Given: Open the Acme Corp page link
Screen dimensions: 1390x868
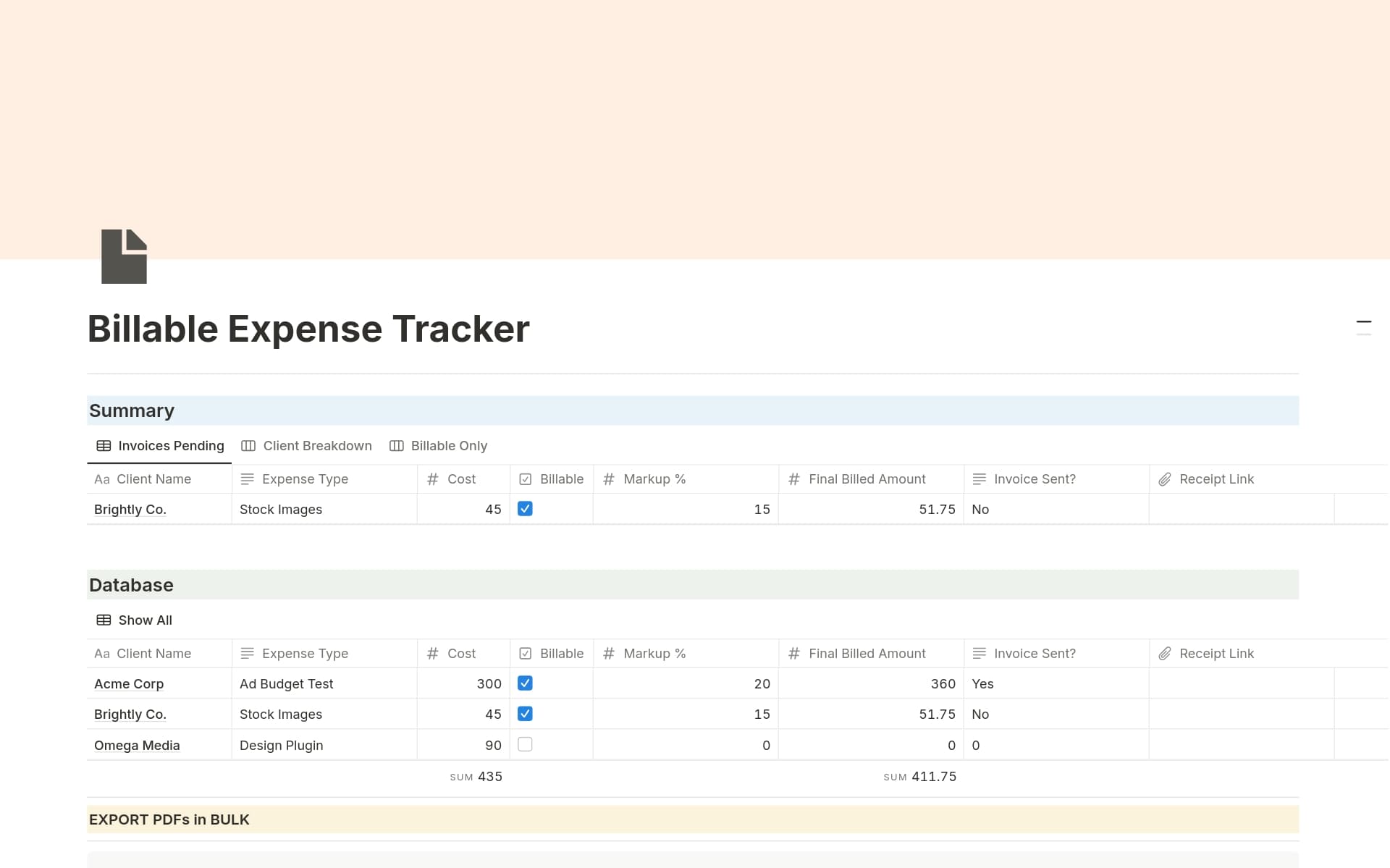Looking at the screenshot, I should (x=129, y=683).
